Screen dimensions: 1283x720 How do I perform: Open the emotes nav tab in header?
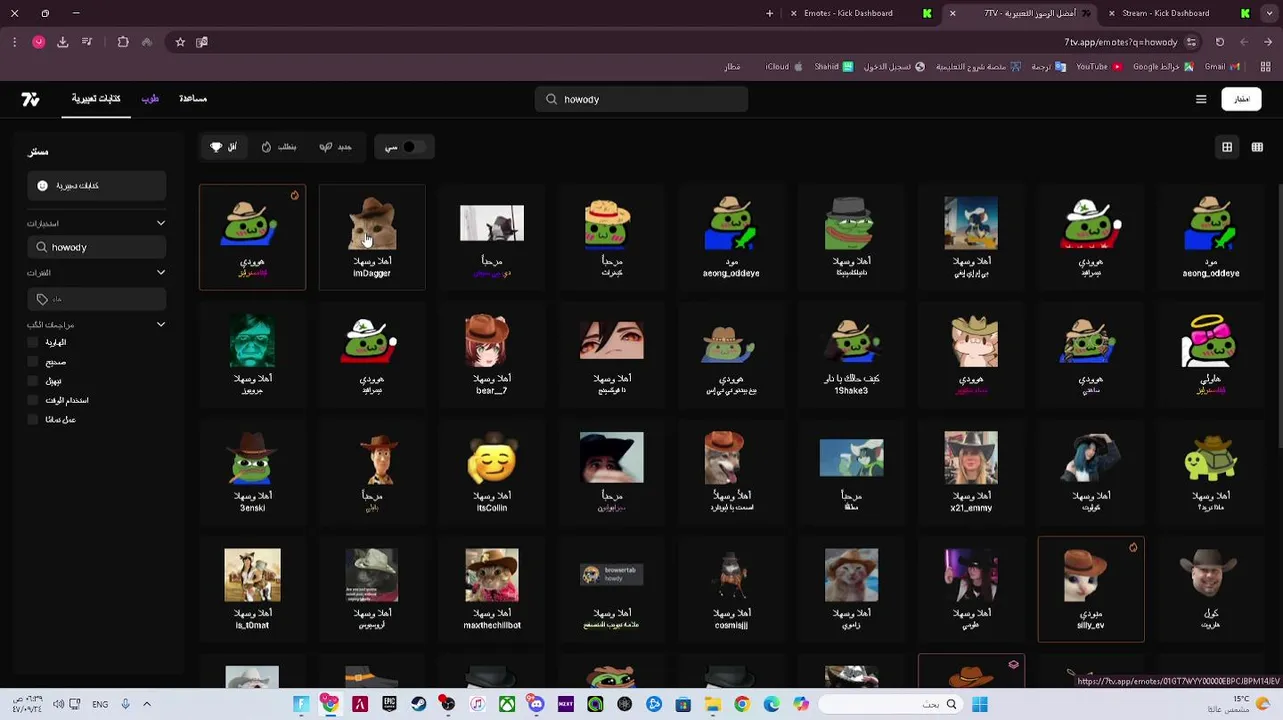(96, 98)
